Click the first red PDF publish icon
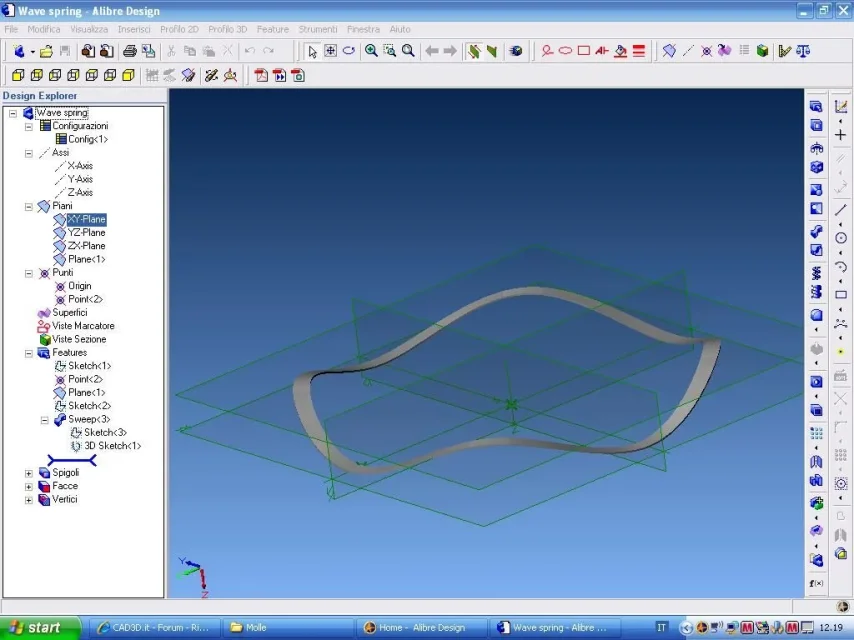This screenshot has width=854, height=640. [x=261, y=75]
